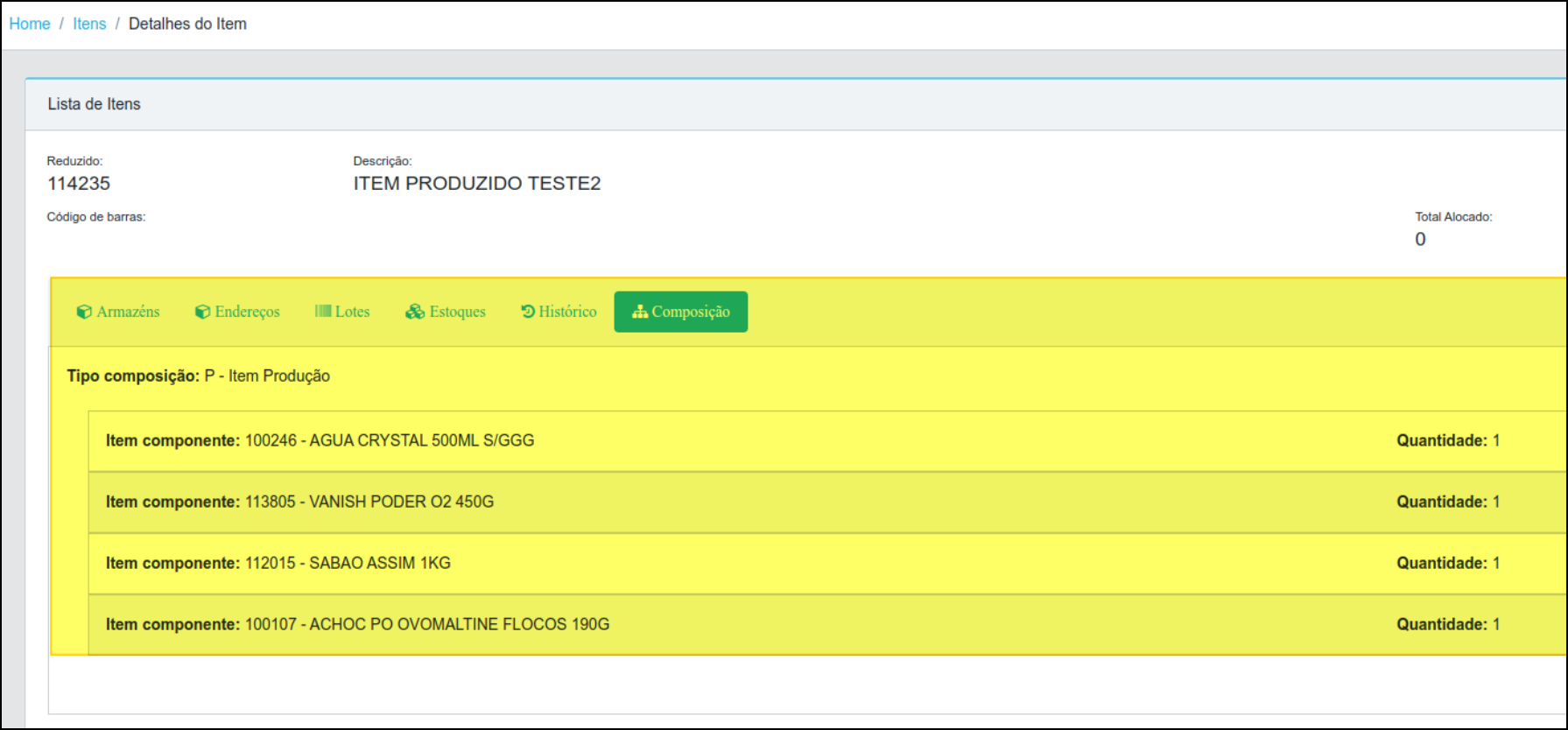Image resolution: width=1568 pixels, height=730 pixels.
Task: Click the Estoques boxes icon
Action: 415,312
